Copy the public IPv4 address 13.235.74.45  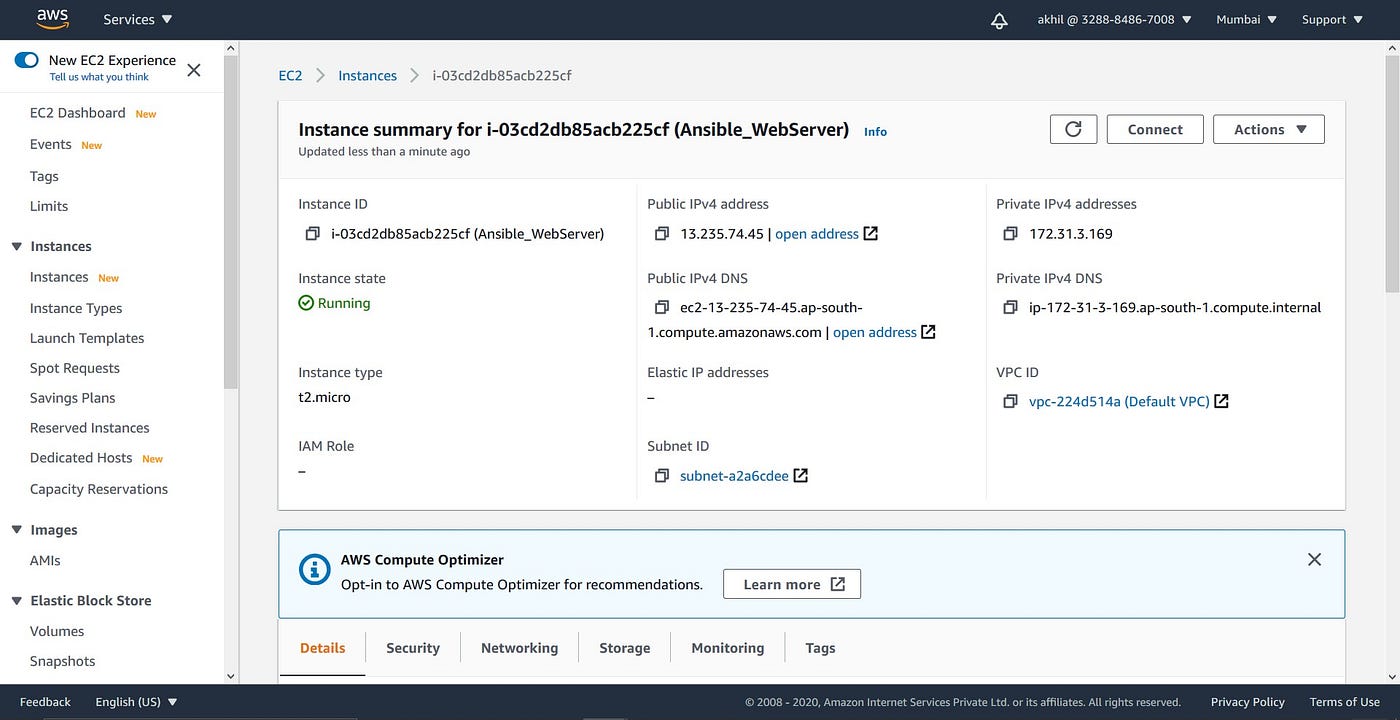click(x=661, y=234)
